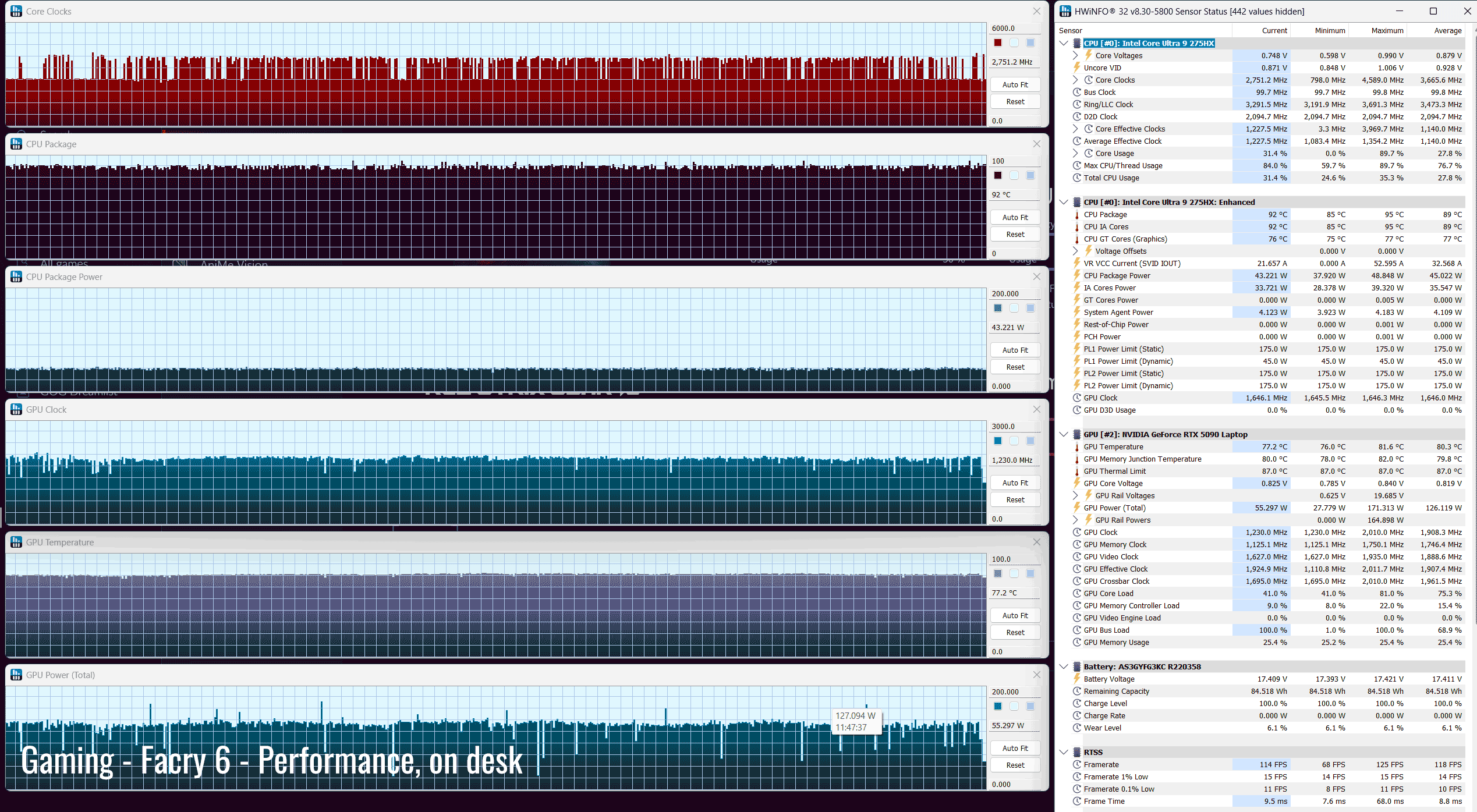
Task: Click the HWiNFO icon in Core Clocks window title
Action: pyautogui.click(x=16, y=11)
